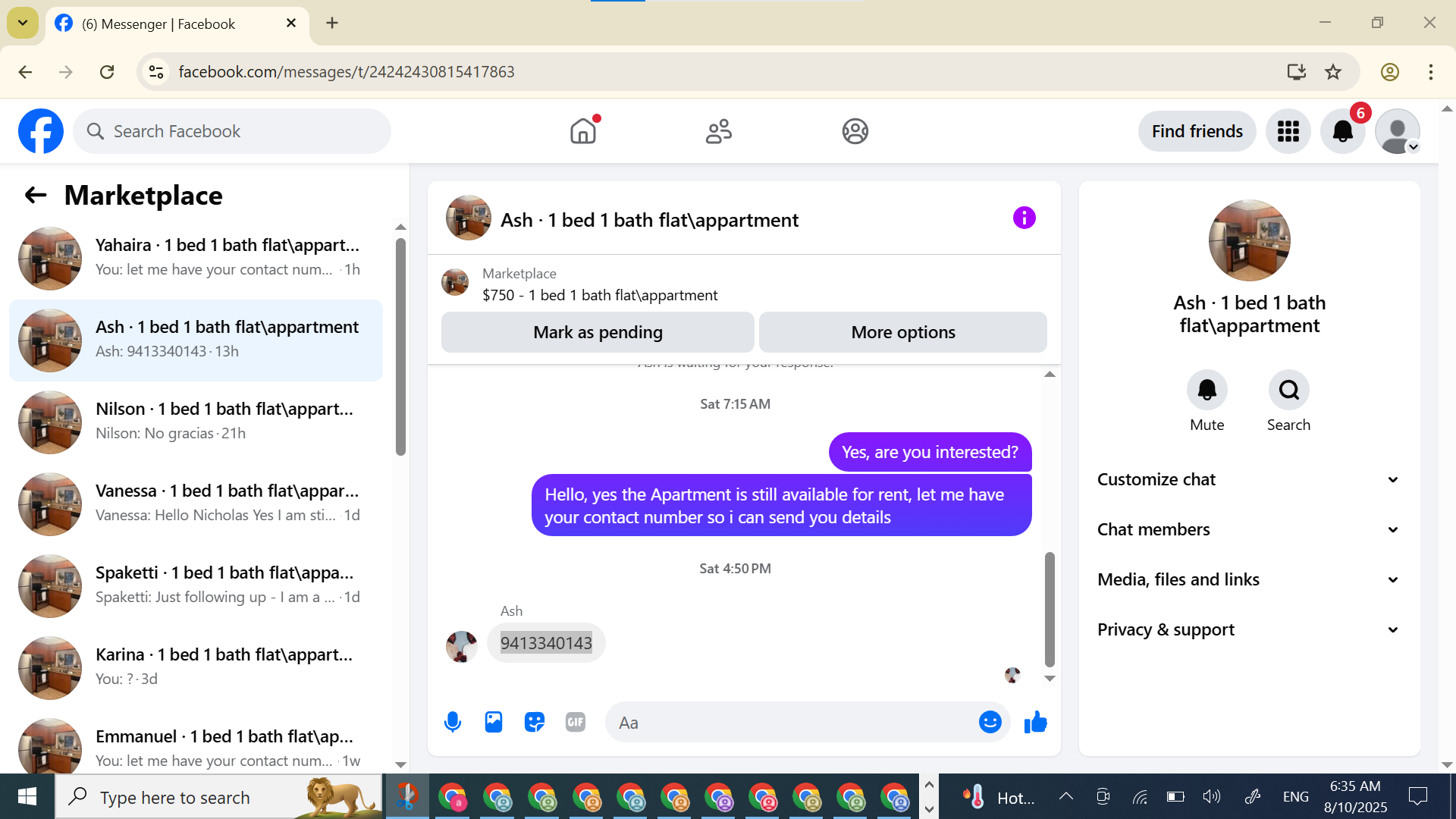The image size is (1456, 819).
Task: Click More options button
Action: tap(902, 332)
